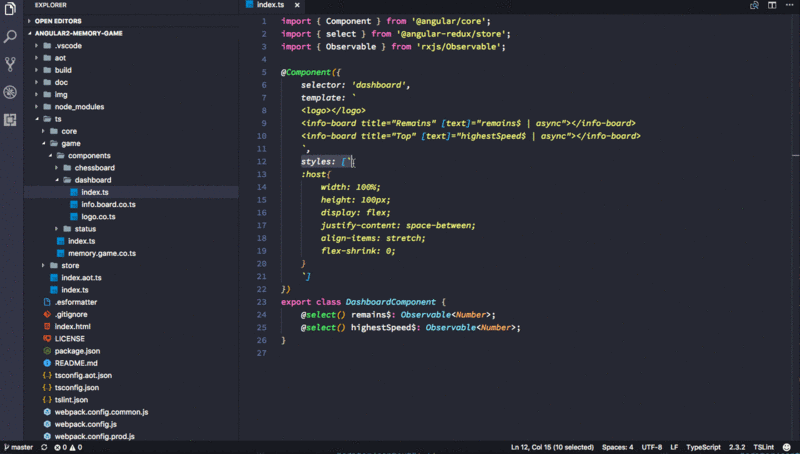This screenshot has width=800, height=454.
Task: Expand the Open Editors section
Action: click(58, 21)
